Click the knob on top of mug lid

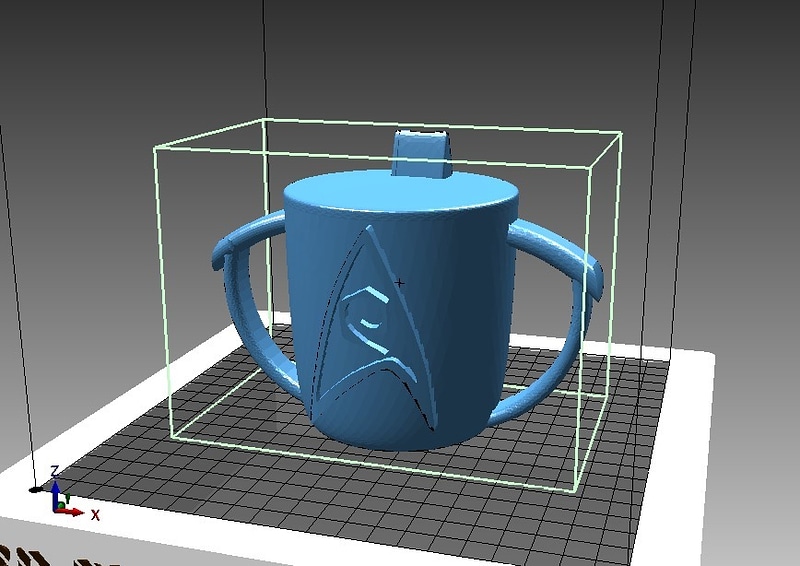point(422,154)
